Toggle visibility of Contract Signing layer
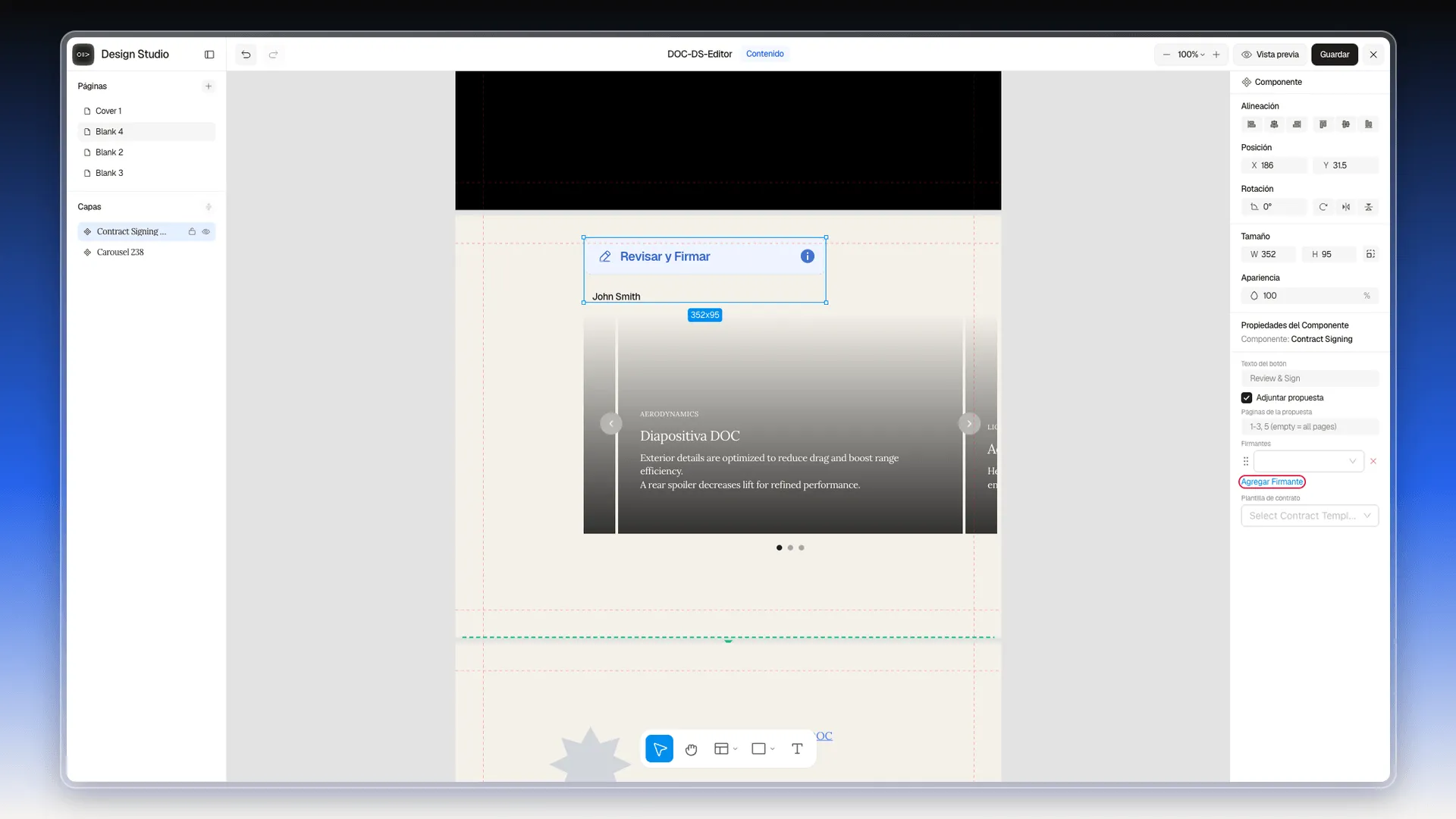The height and width of the screenshot is (819, 1456). pyautogui.click(x=206, y=232)
